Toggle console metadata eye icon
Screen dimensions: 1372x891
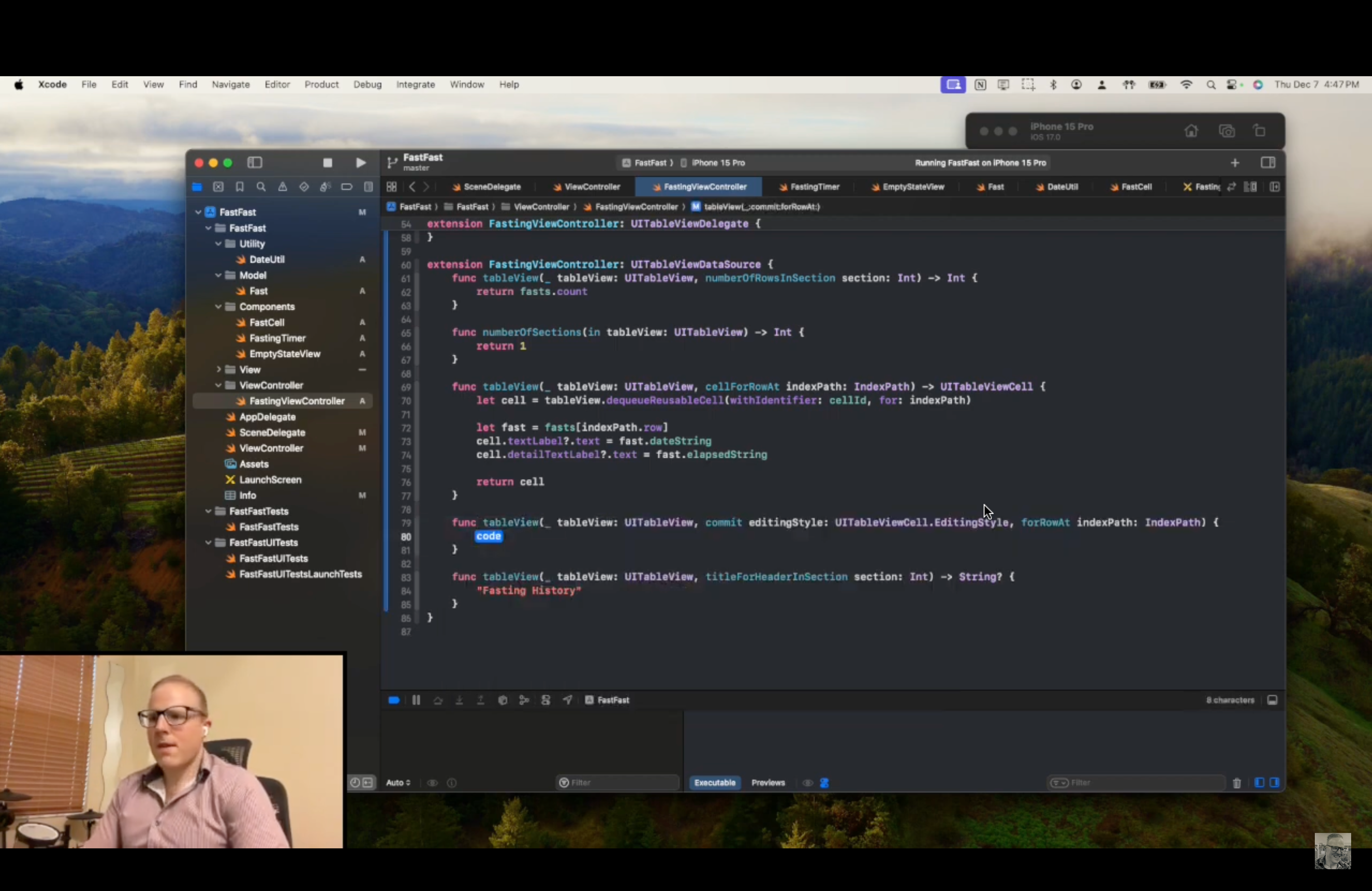(x=808, y=783)
